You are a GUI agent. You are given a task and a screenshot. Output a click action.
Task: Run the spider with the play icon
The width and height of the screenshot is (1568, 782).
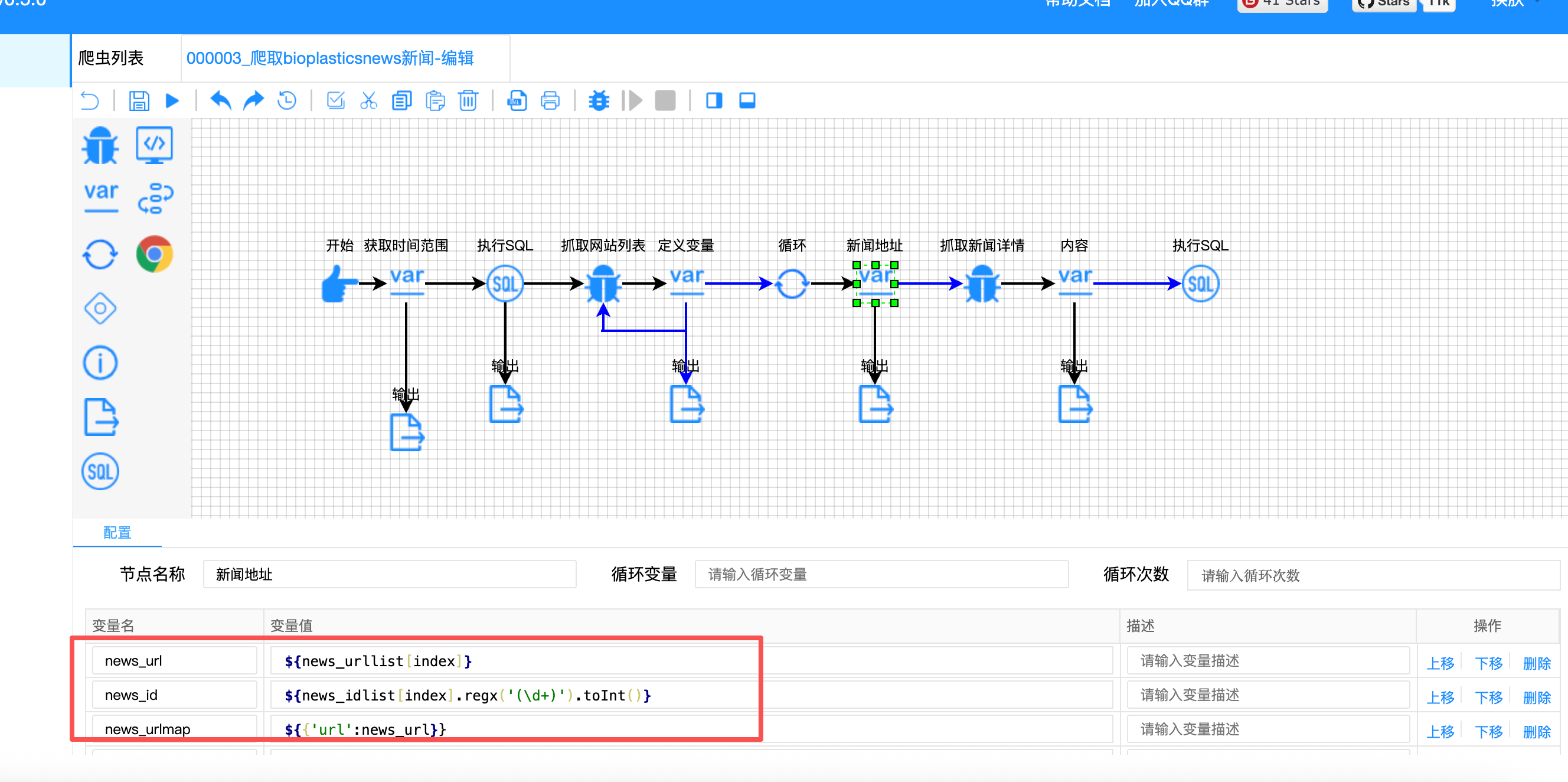(x=172, y=100)
